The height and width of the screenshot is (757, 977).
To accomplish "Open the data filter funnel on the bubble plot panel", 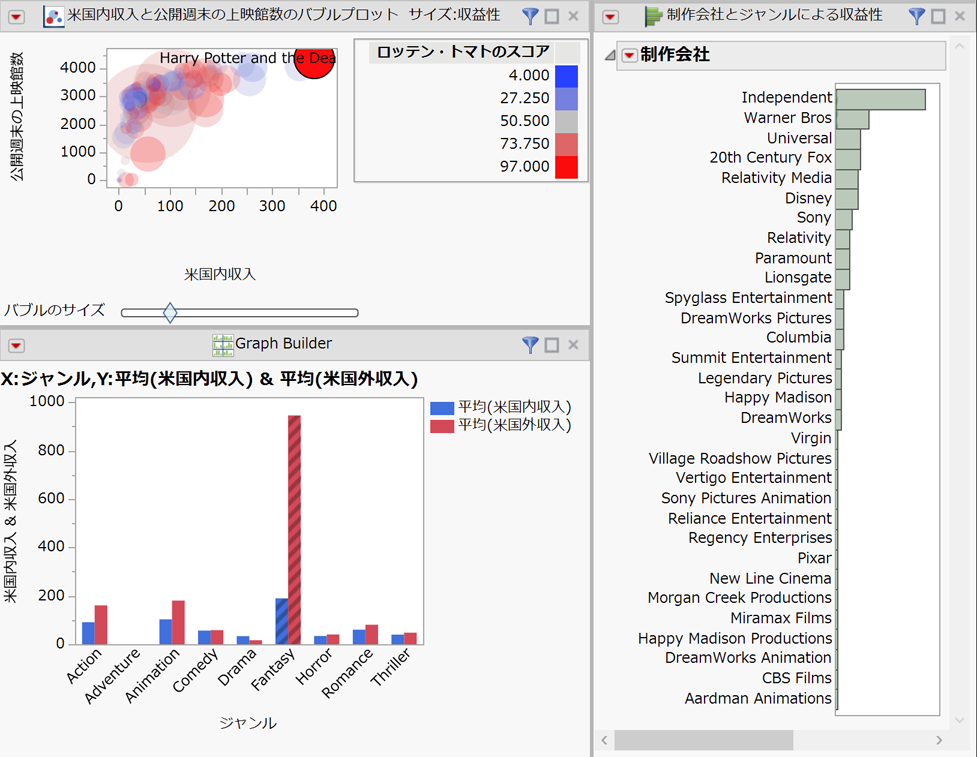I will pyautogui.click(x=529, y=16).
